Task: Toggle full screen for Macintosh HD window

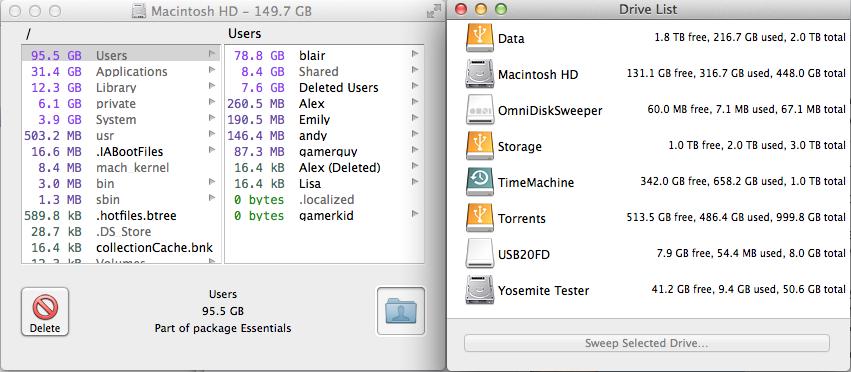Action: (x=434, y=11)
